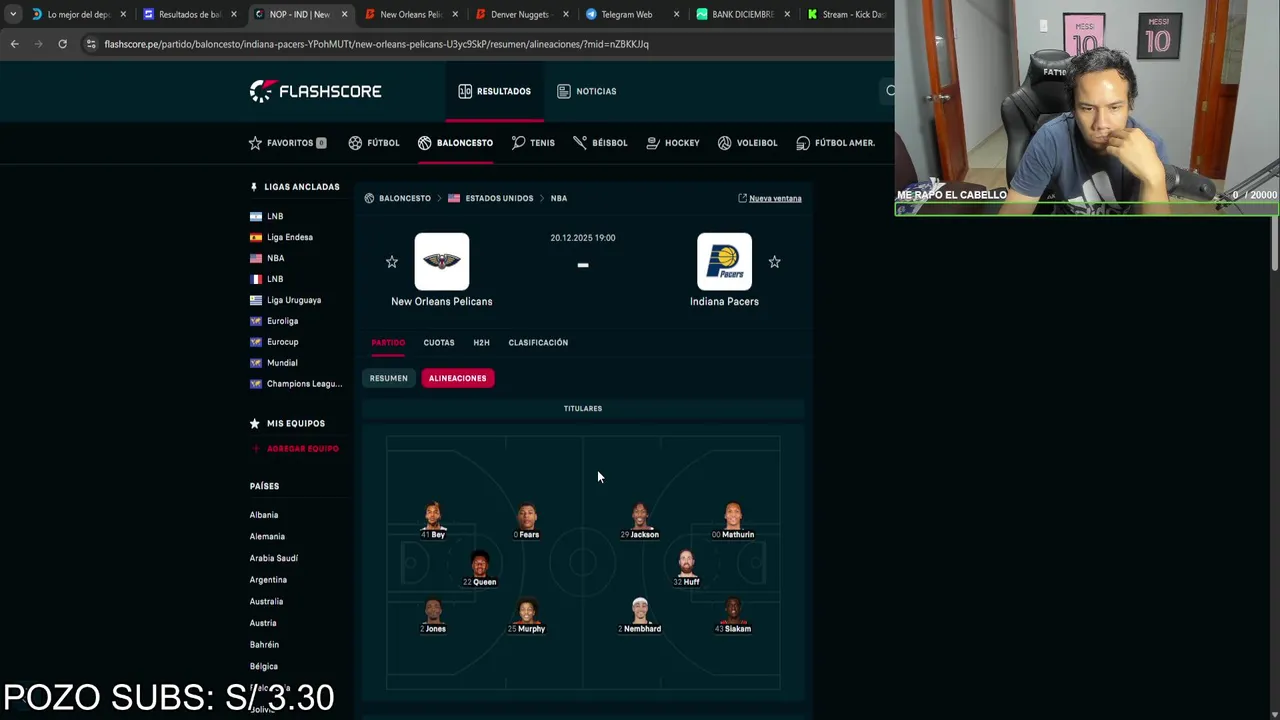Image resolution: width=1280 pixels, height=720 pixels.
Task: Select Bélgica in countries list
Action: [x=264, y=666]
